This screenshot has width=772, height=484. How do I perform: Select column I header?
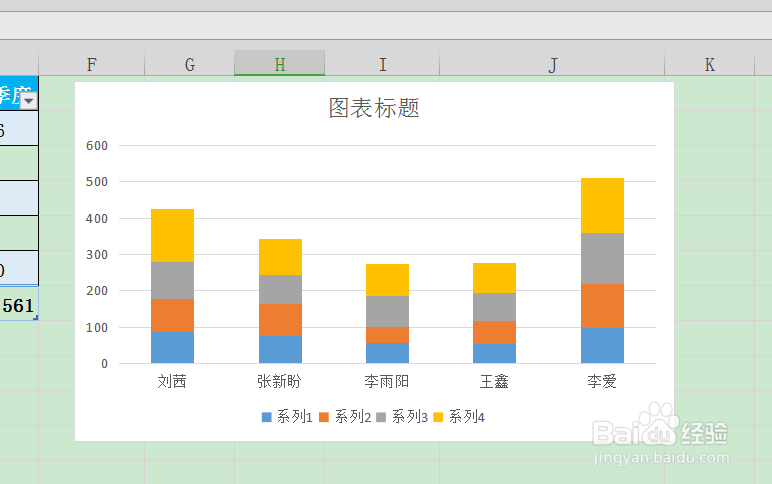click(382, 64)
